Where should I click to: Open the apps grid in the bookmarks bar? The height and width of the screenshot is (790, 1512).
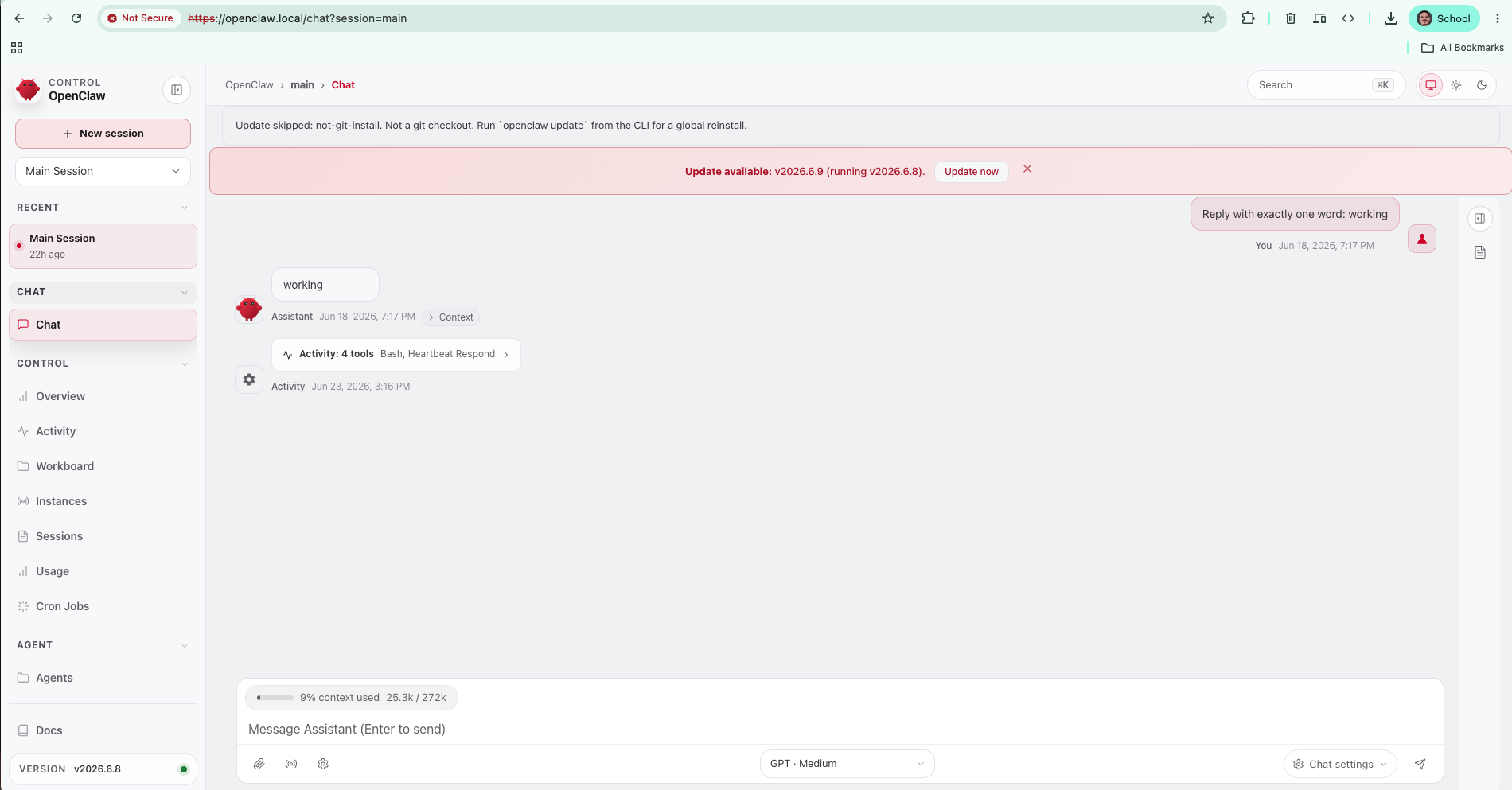click(17, 48)
